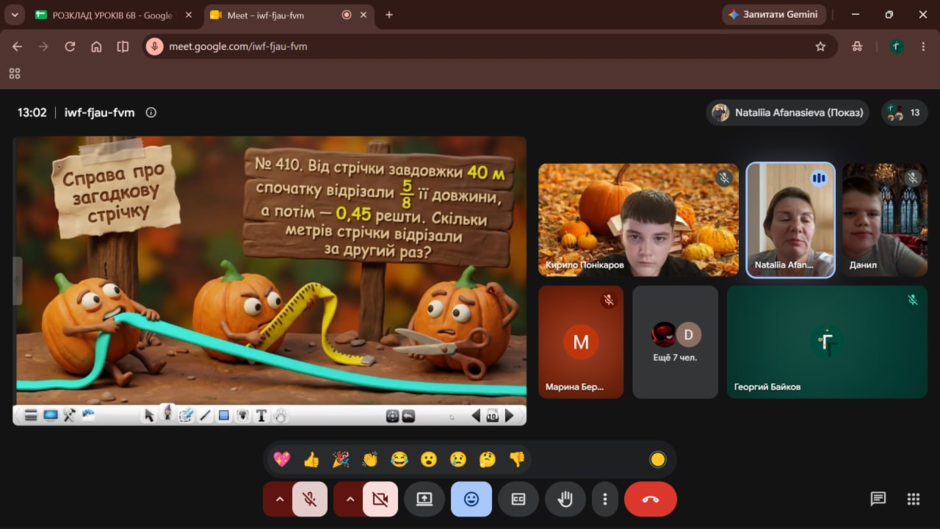The height and width of the screenshot is (529, 940).
Task: Go to previous whiteboard slide
Action: click(476, 415)
